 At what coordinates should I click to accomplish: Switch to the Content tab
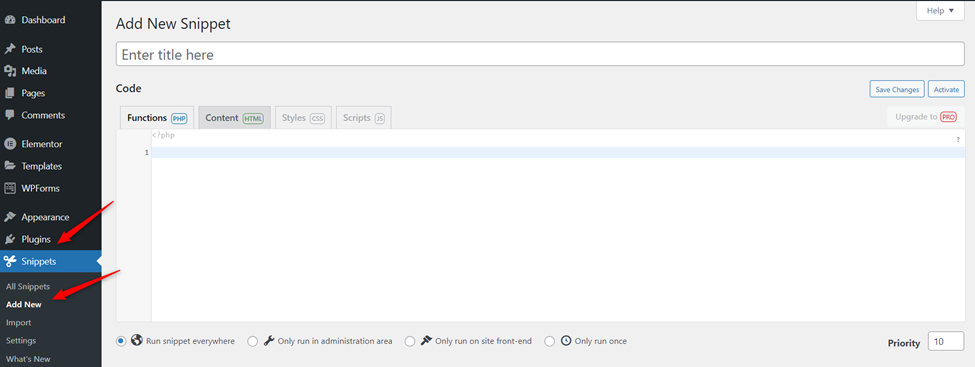(x=234, y=118)
